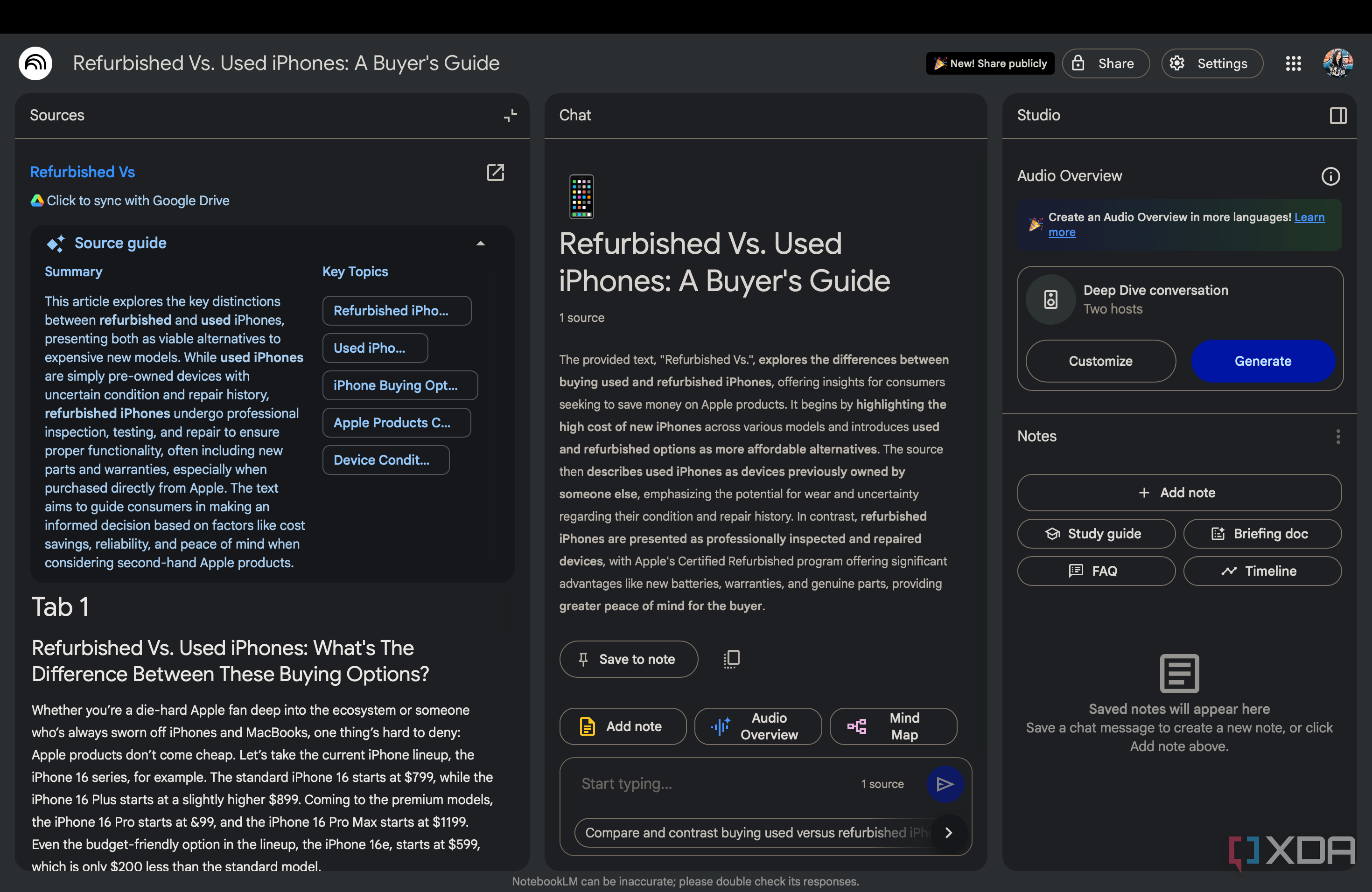The height and width of the screenshot is (892, 1372).
Task: Generate a FAQ note
Action: pos(1096,571)
